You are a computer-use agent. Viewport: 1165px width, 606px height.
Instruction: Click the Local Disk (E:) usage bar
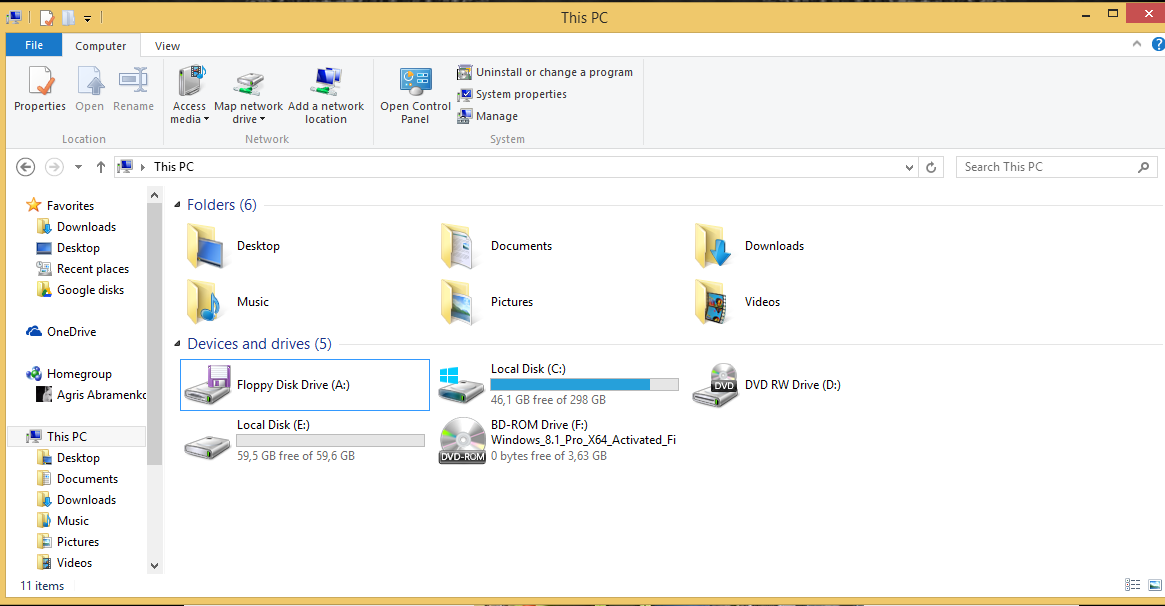[x=331, y=440]
